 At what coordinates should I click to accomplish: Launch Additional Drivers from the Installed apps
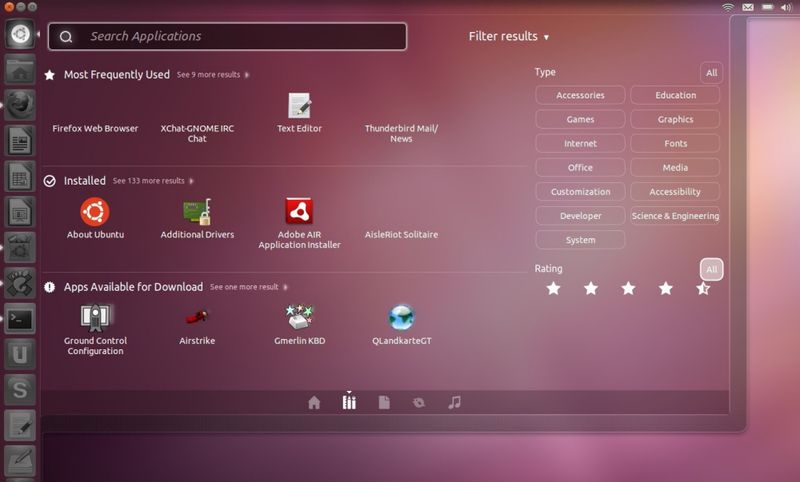[197, 212]
